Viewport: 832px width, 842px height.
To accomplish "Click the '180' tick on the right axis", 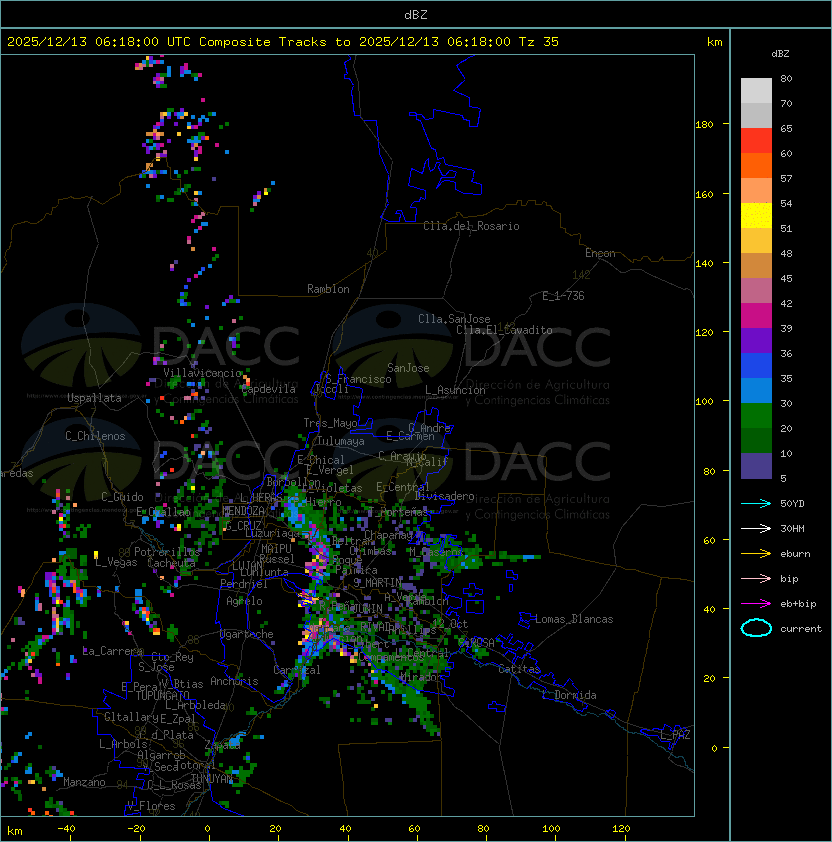I will coord(704,125).
